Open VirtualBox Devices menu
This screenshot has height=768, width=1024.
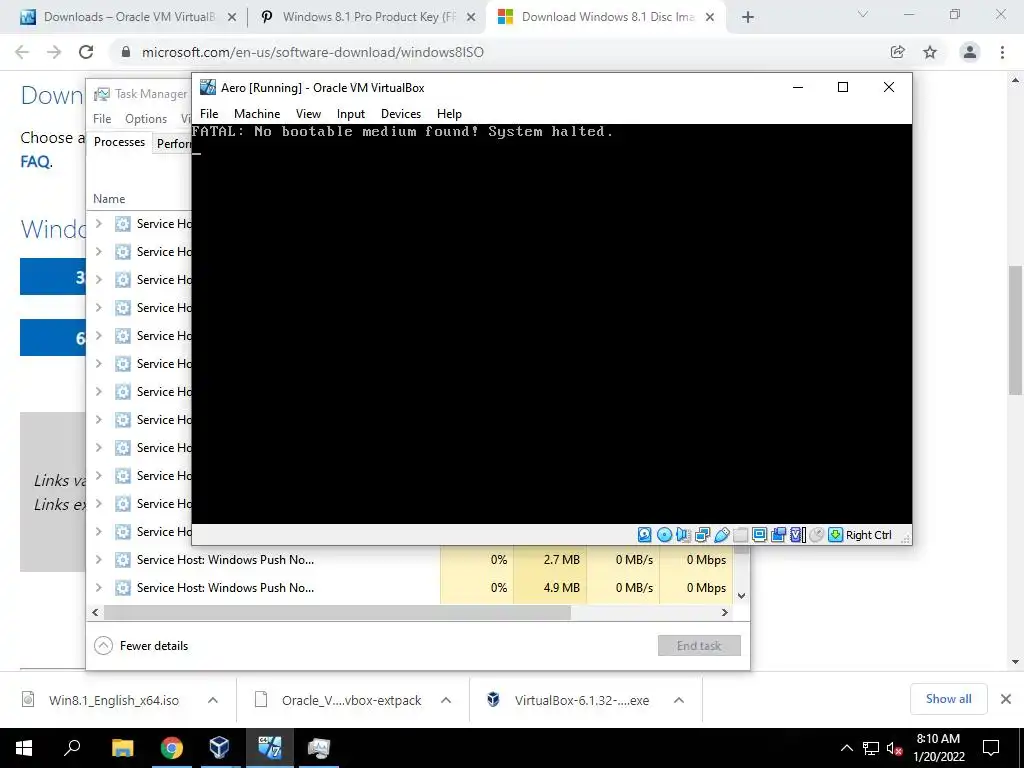click(x=401, y=114)
